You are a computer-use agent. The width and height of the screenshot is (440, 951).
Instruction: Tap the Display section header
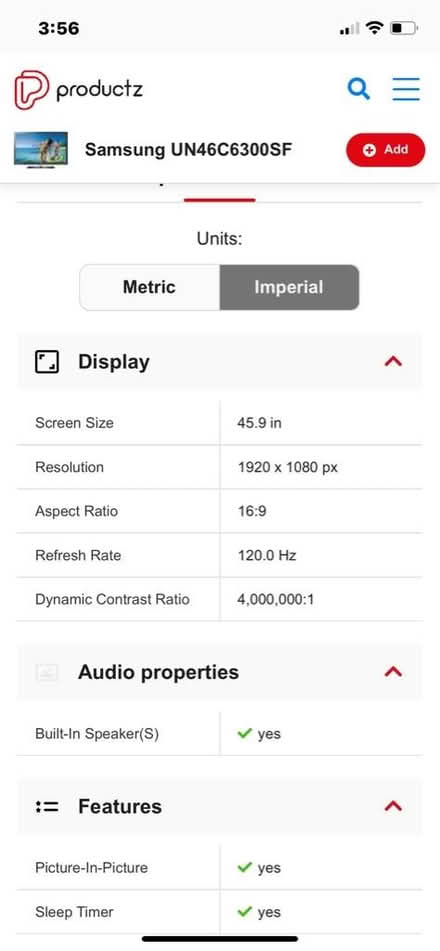point(219,361)
